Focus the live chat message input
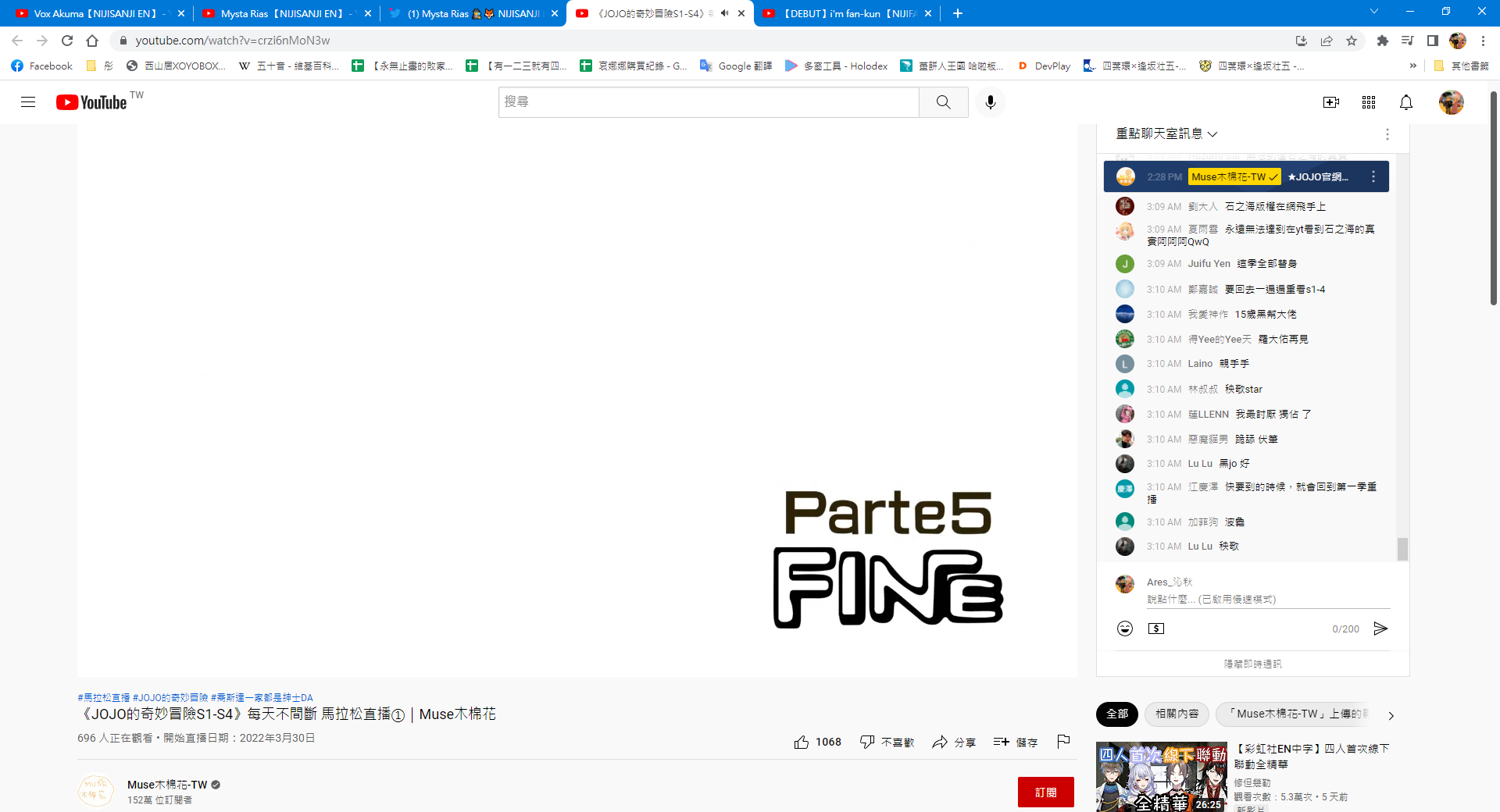Viewport: 1500px width, 812px height. (x=1268, y=599)
